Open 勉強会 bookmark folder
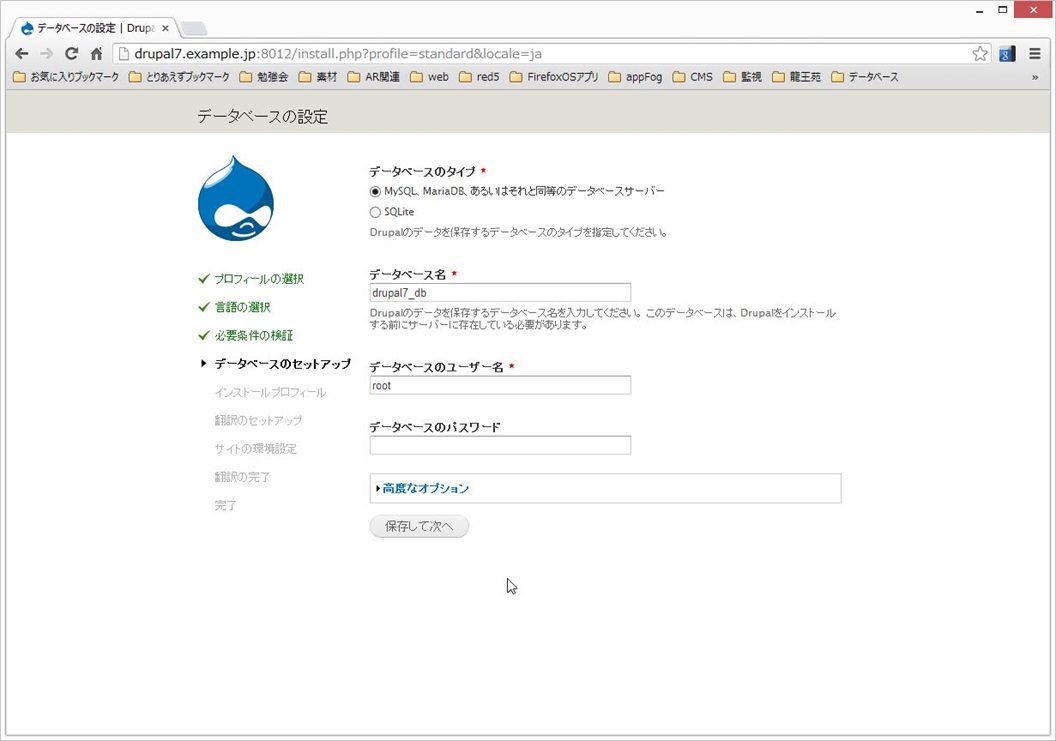The image size is (1056, 741). tap(264, 77)
